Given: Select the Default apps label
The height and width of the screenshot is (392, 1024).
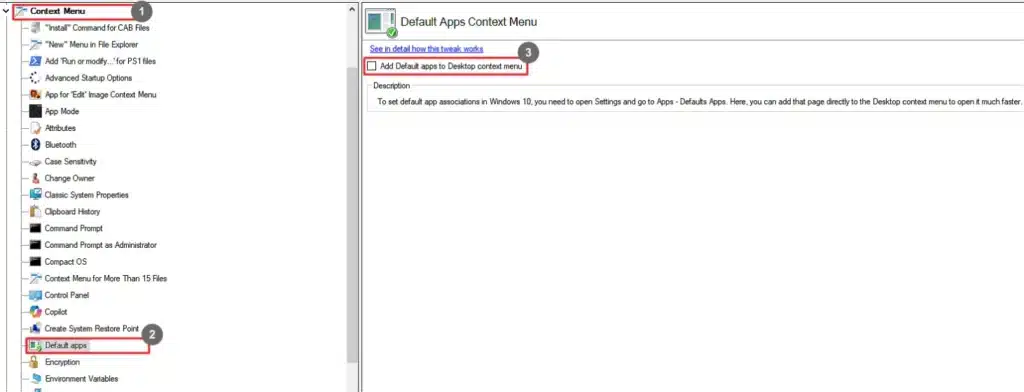Looking at the screenshot, I should coord(66,345).
